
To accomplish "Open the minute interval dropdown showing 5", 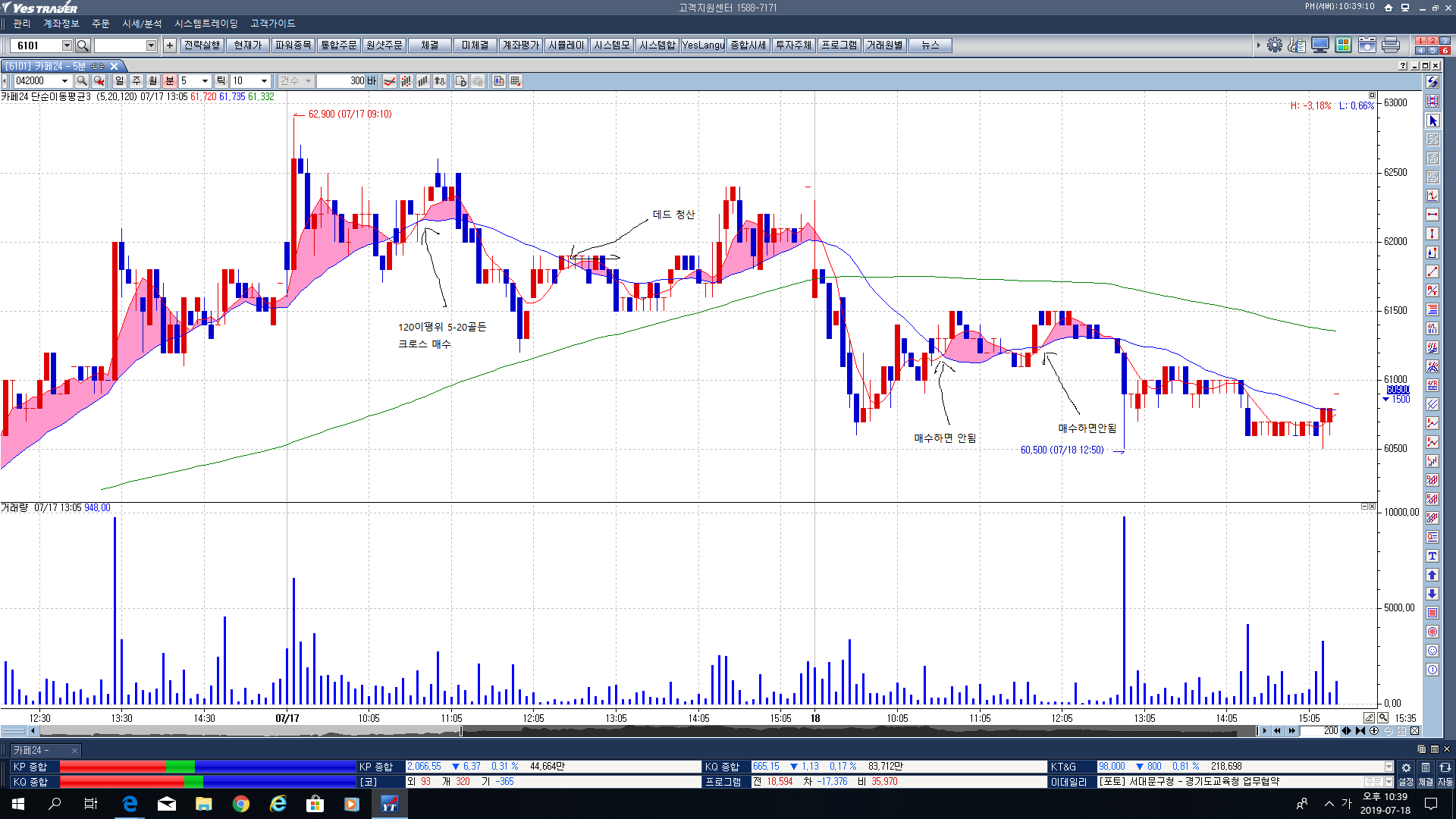I will [204, 81].
